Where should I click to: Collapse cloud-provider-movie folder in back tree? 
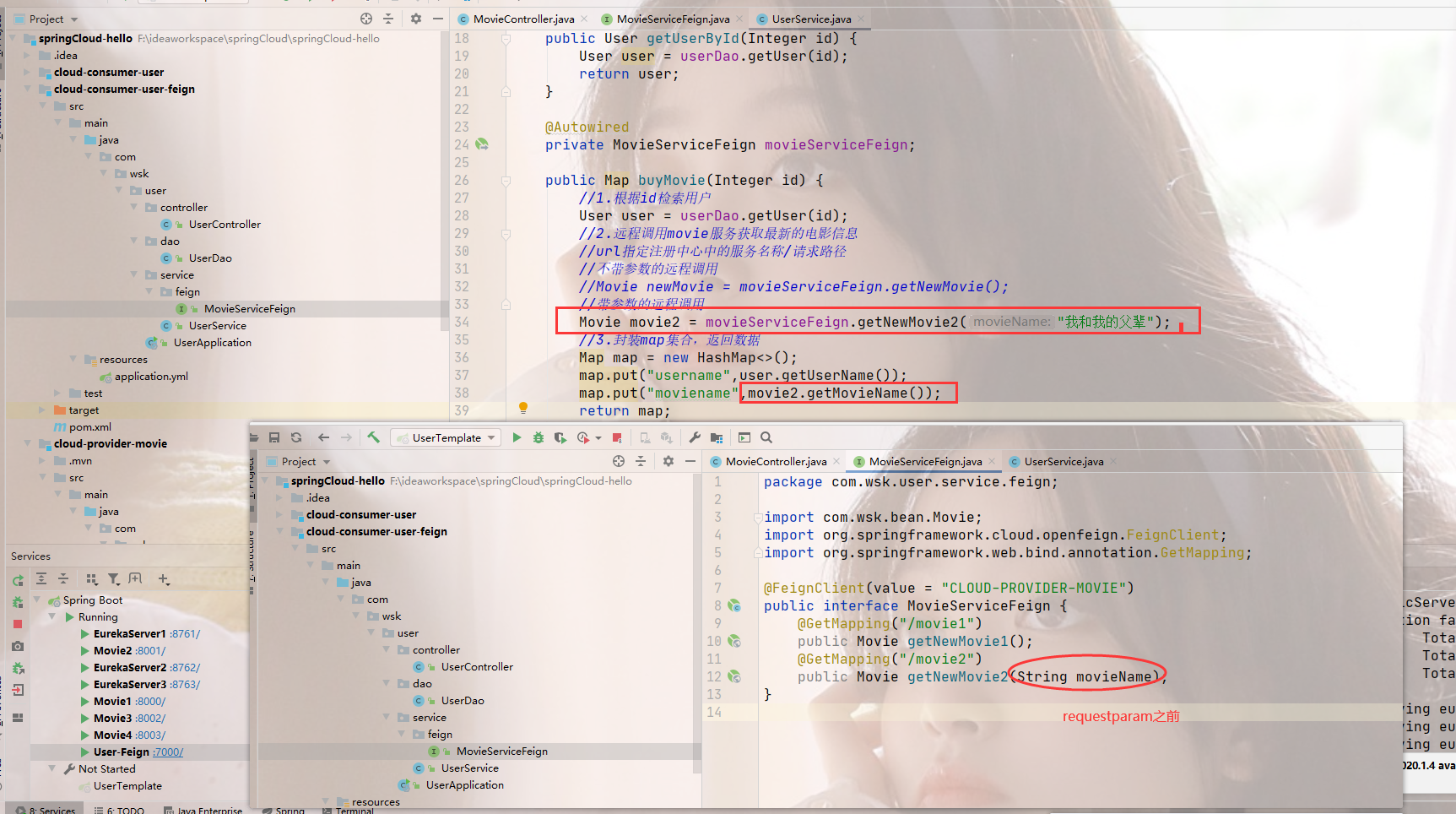(28, 444)
